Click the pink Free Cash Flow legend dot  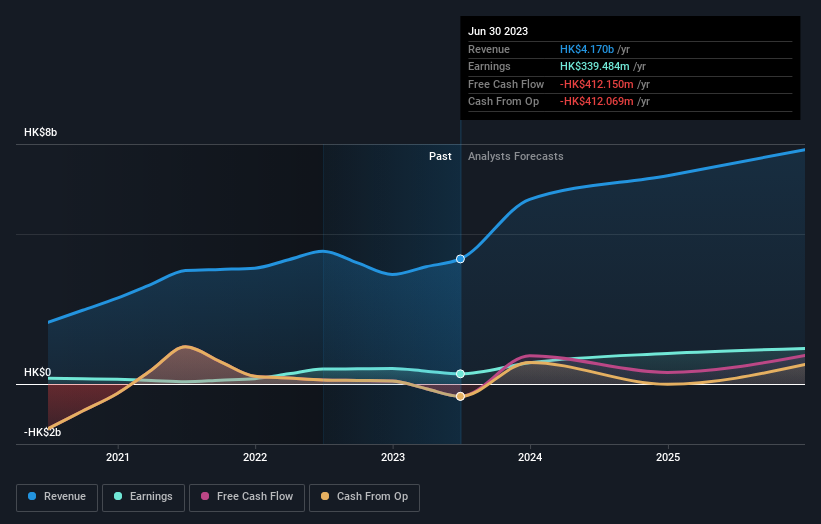click(205, 496)
